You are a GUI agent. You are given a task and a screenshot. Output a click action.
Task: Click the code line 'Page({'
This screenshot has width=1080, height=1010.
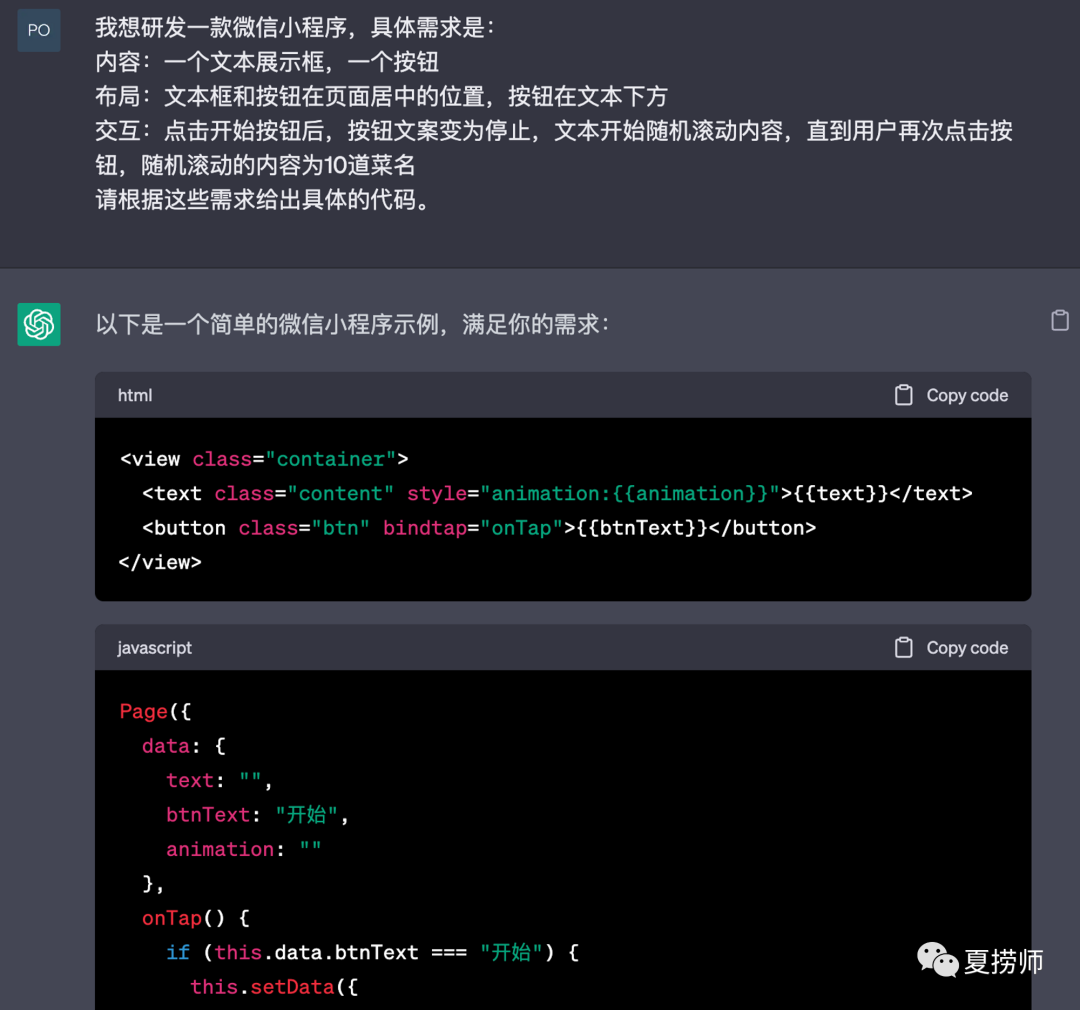click(155, 712)
